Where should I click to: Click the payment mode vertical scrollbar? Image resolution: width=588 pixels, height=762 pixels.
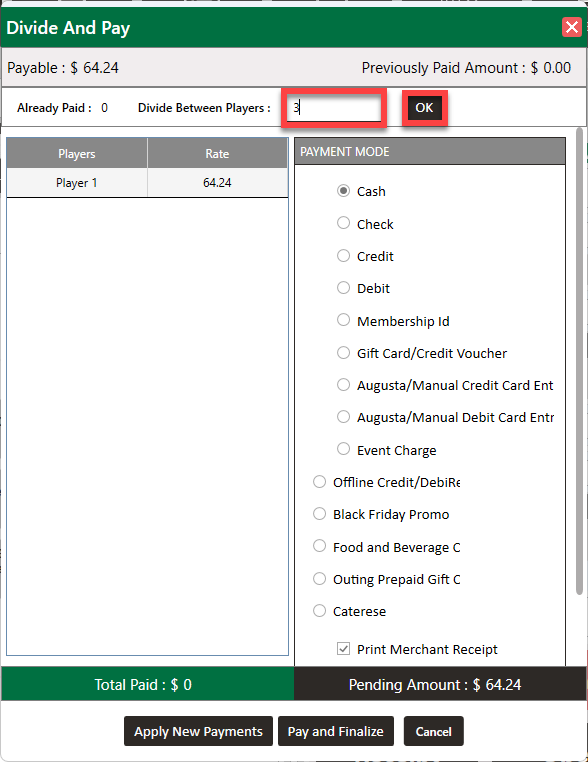[579, 361]
